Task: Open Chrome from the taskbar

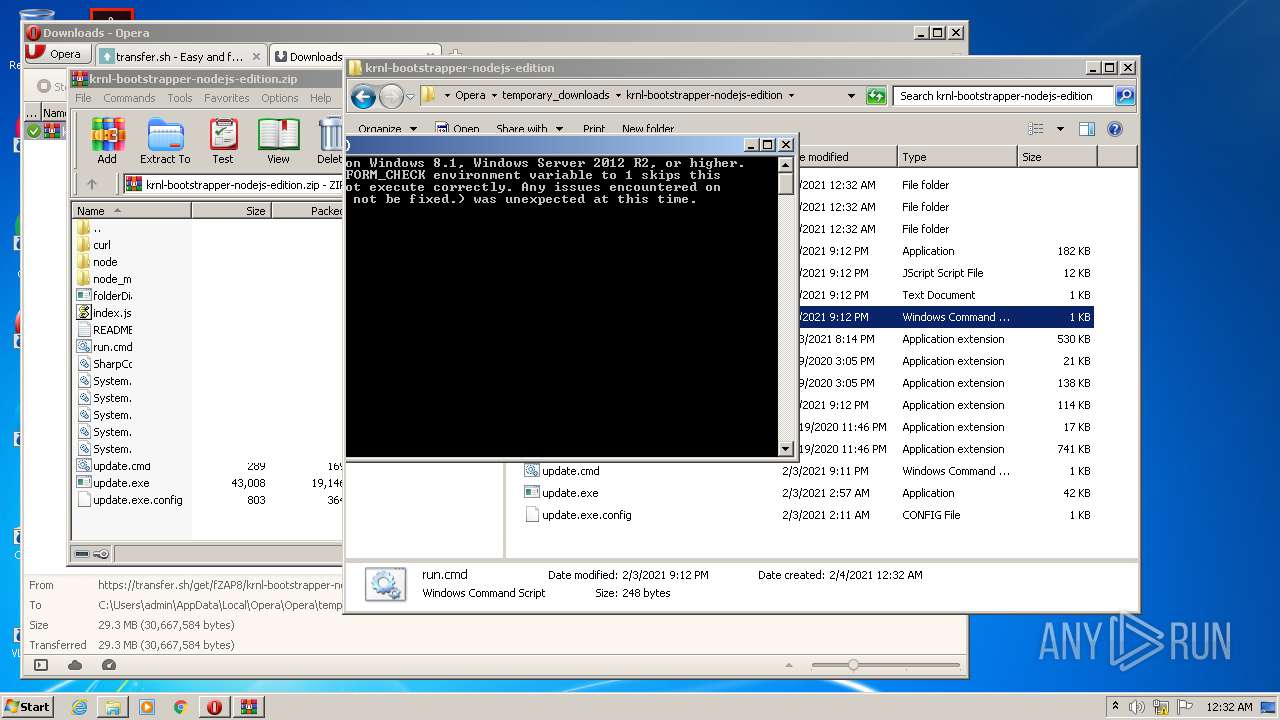Action: point(180,707)
